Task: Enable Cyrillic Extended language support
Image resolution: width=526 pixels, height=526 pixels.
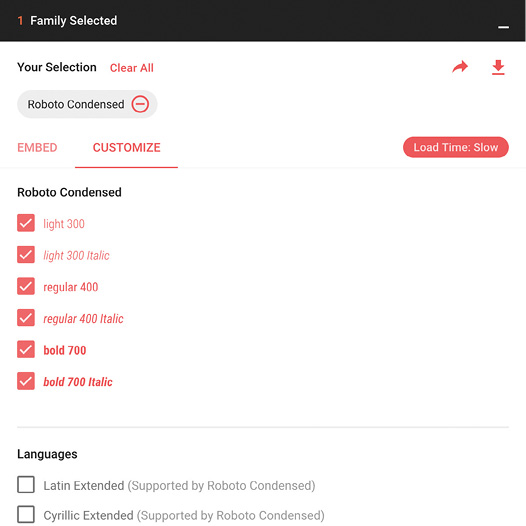Action: coord(26,514)
